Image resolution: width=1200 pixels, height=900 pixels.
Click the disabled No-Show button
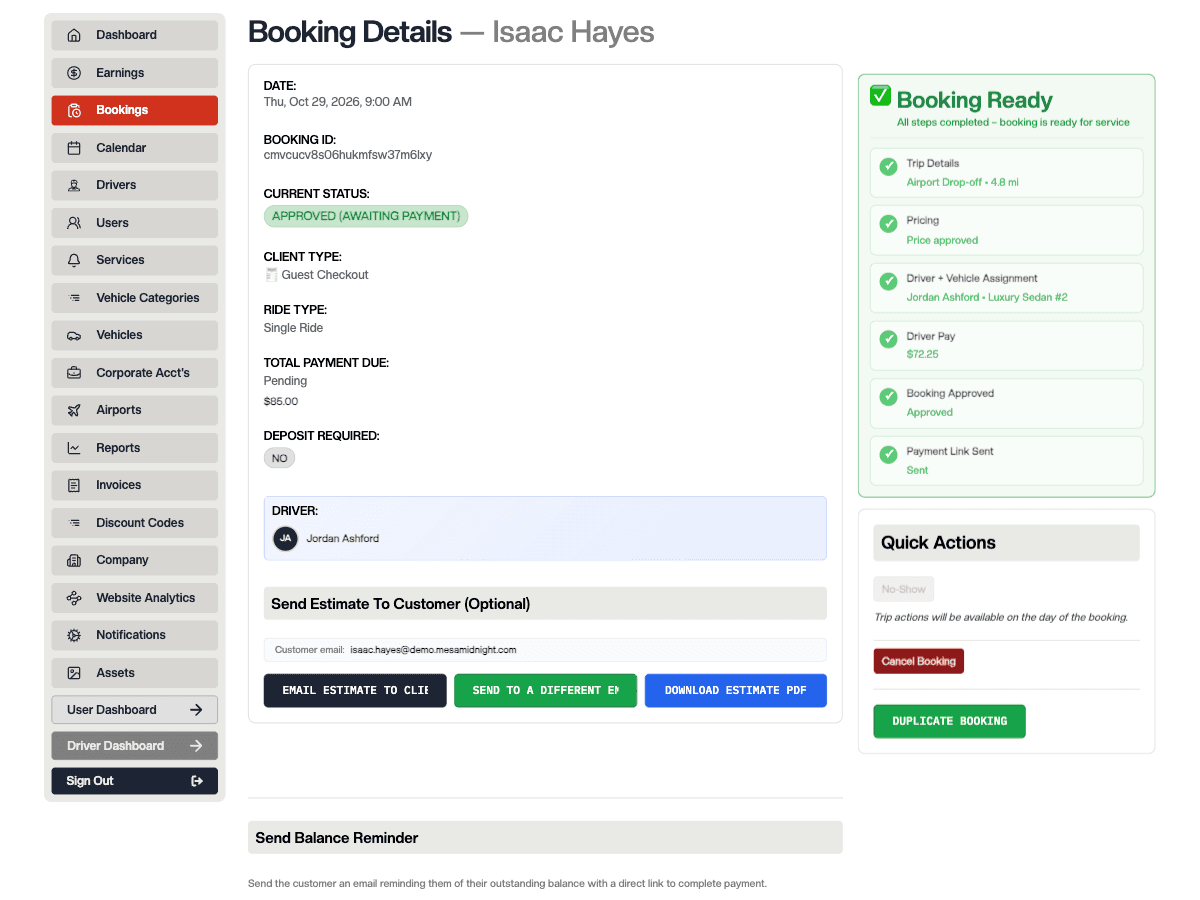pyautogui.click(x=904, y=589)
